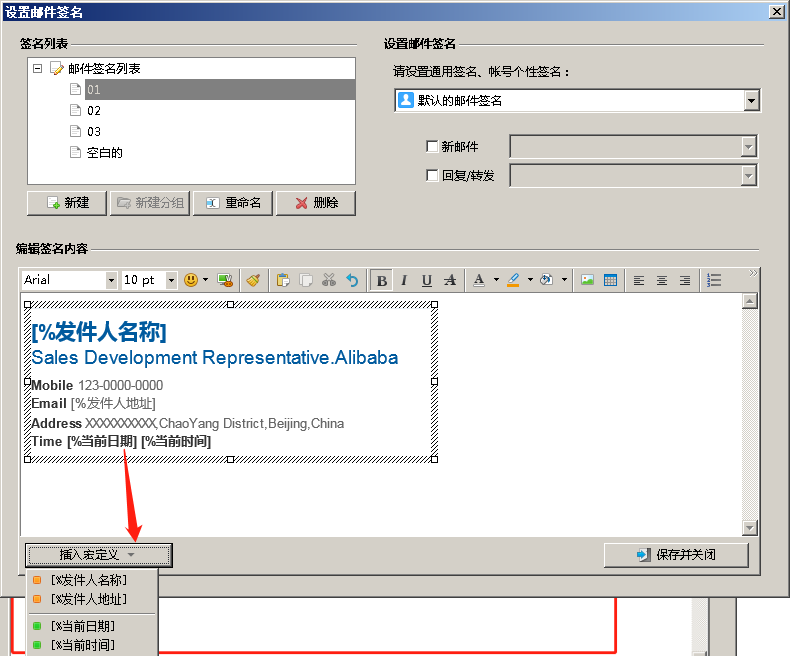Toggle italic formatting

pos(404,280)
